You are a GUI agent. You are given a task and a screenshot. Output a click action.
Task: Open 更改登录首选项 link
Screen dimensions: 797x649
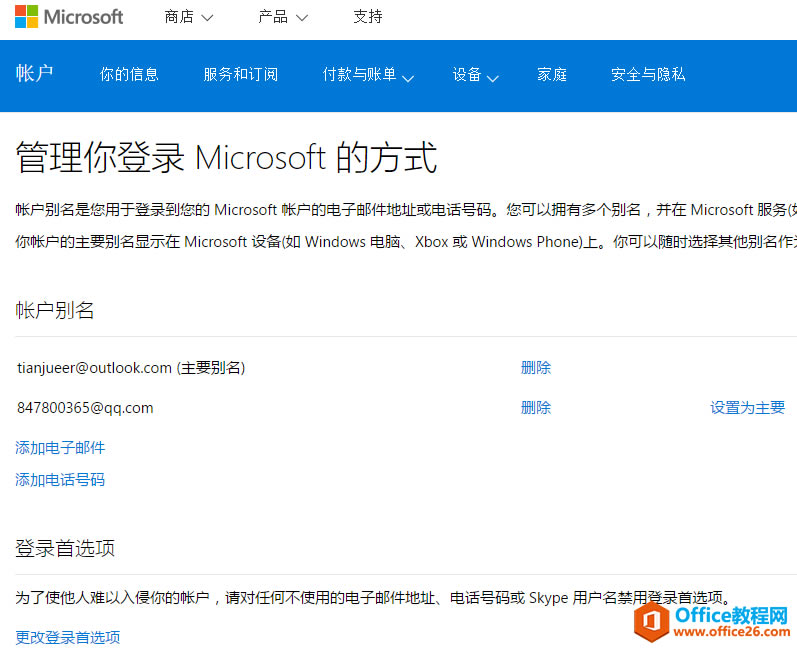[x=68, y=637]
